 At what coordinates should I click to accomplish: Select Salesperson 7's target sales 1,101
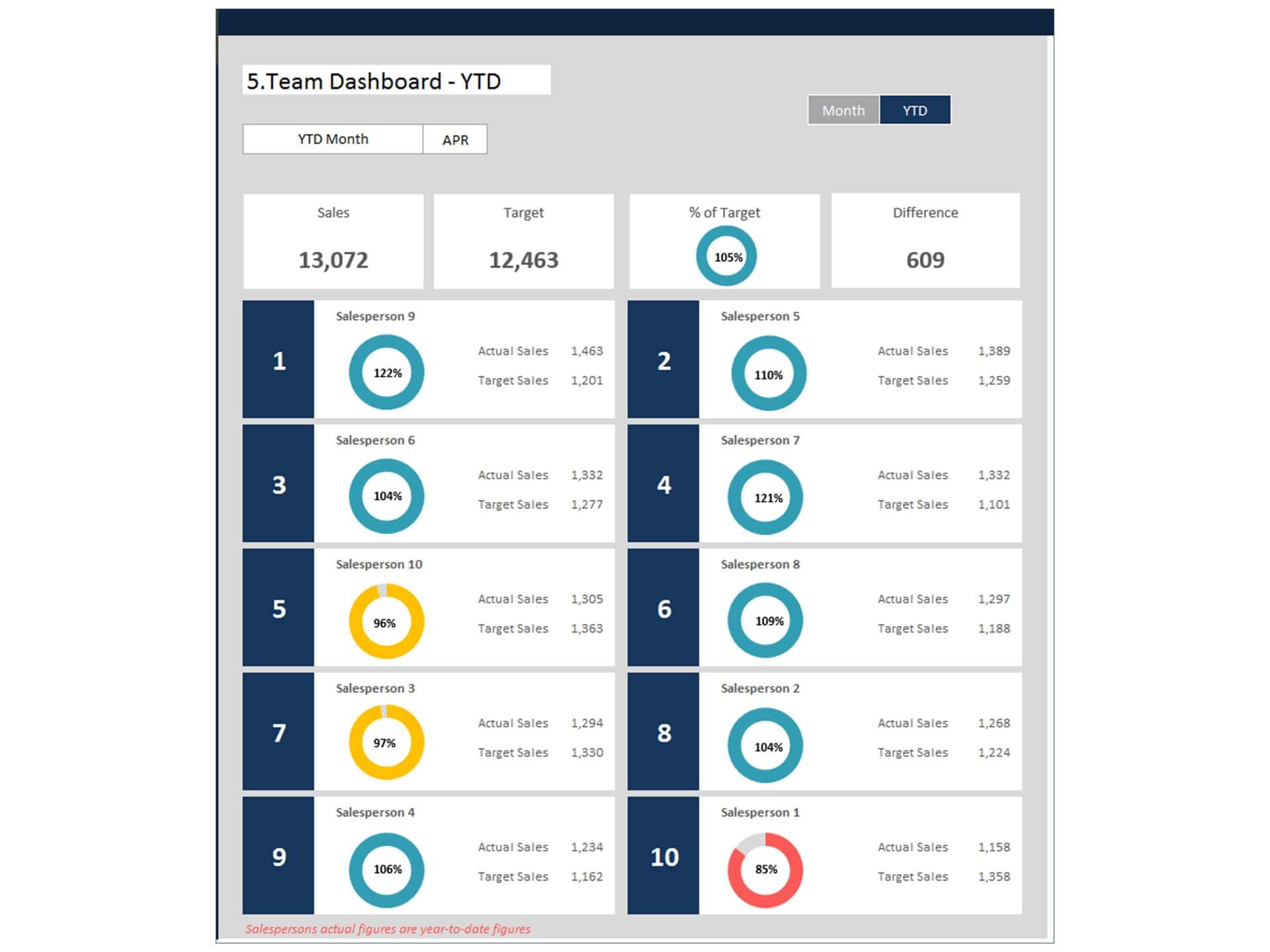[994, 504]
